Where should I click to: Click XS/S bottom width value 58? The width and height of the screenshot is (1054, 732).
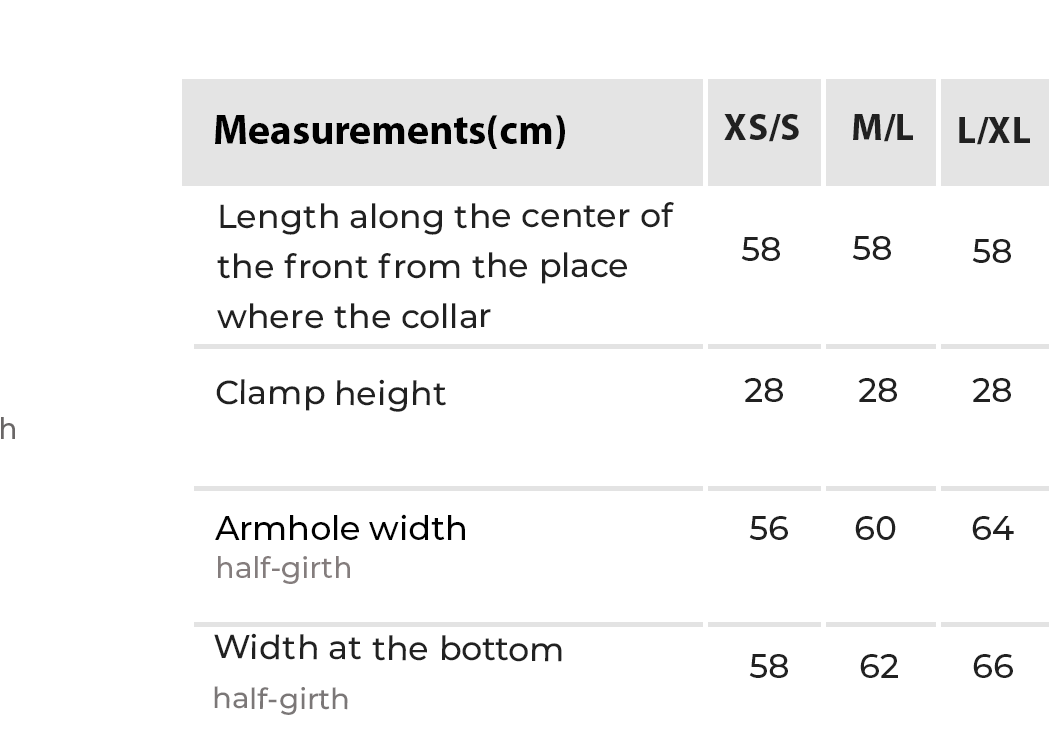769,666
